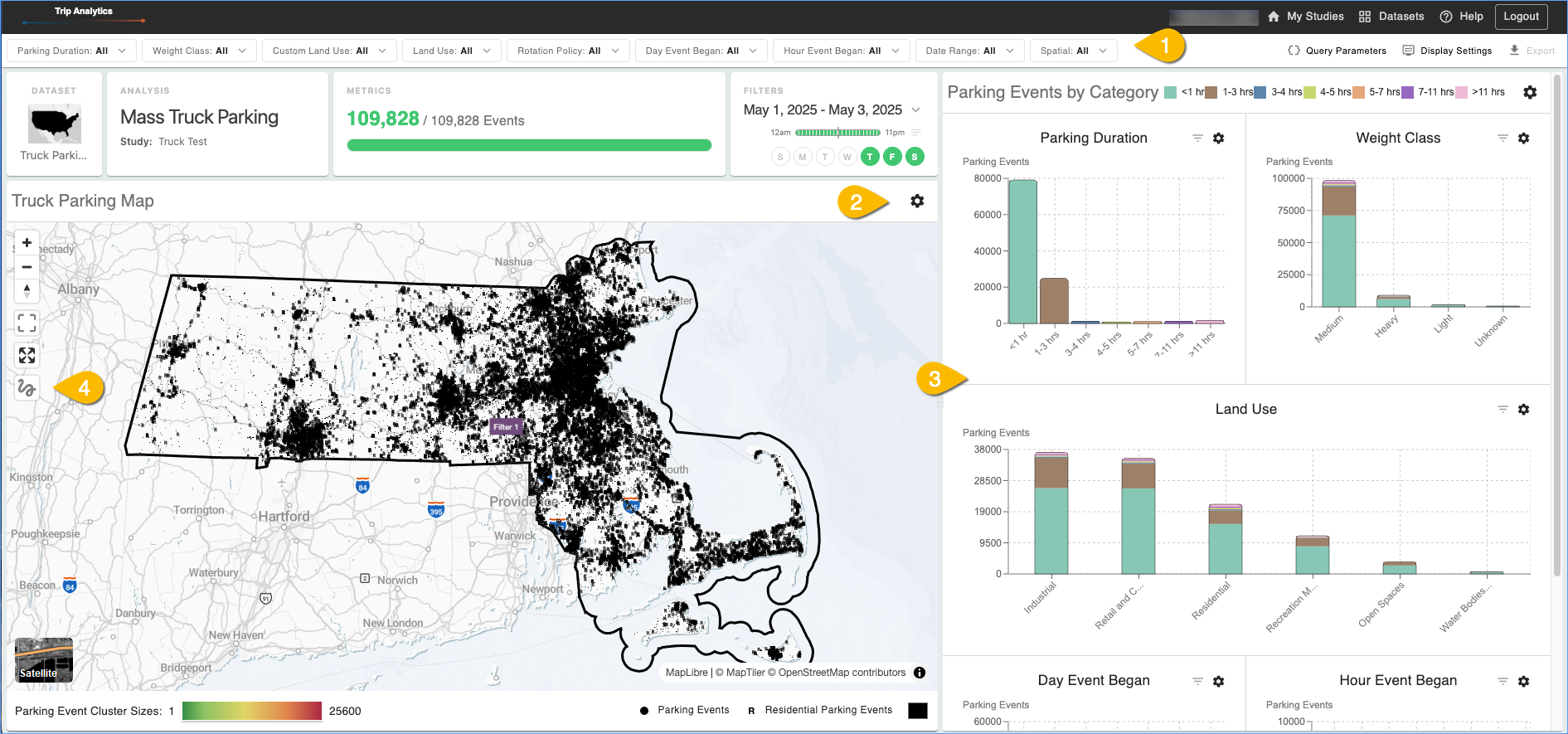The image size is (1568, 734).
Task: Open the Land Use chart gear settings
Action: point(1524,410)
